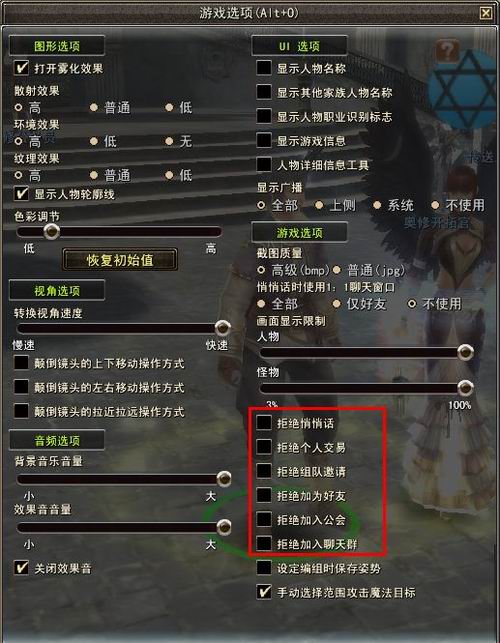Image resolution: width=500 pixels, height=643 pixels.
Task: Click the 色彩调节 slider knob
Action: pos(52,231)
